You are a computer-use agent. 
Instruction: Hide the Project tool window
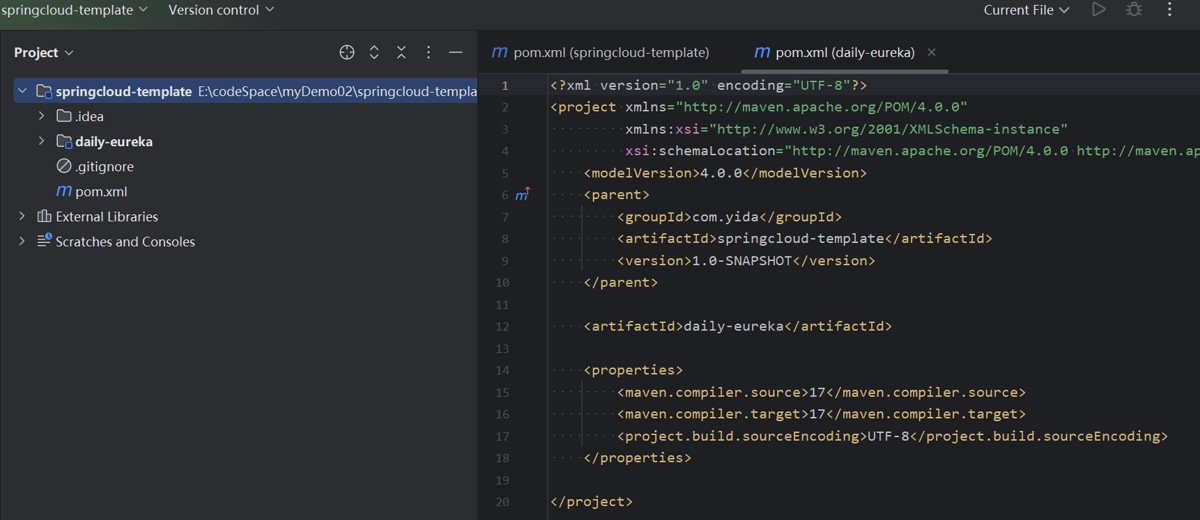(x=456, y=52)
